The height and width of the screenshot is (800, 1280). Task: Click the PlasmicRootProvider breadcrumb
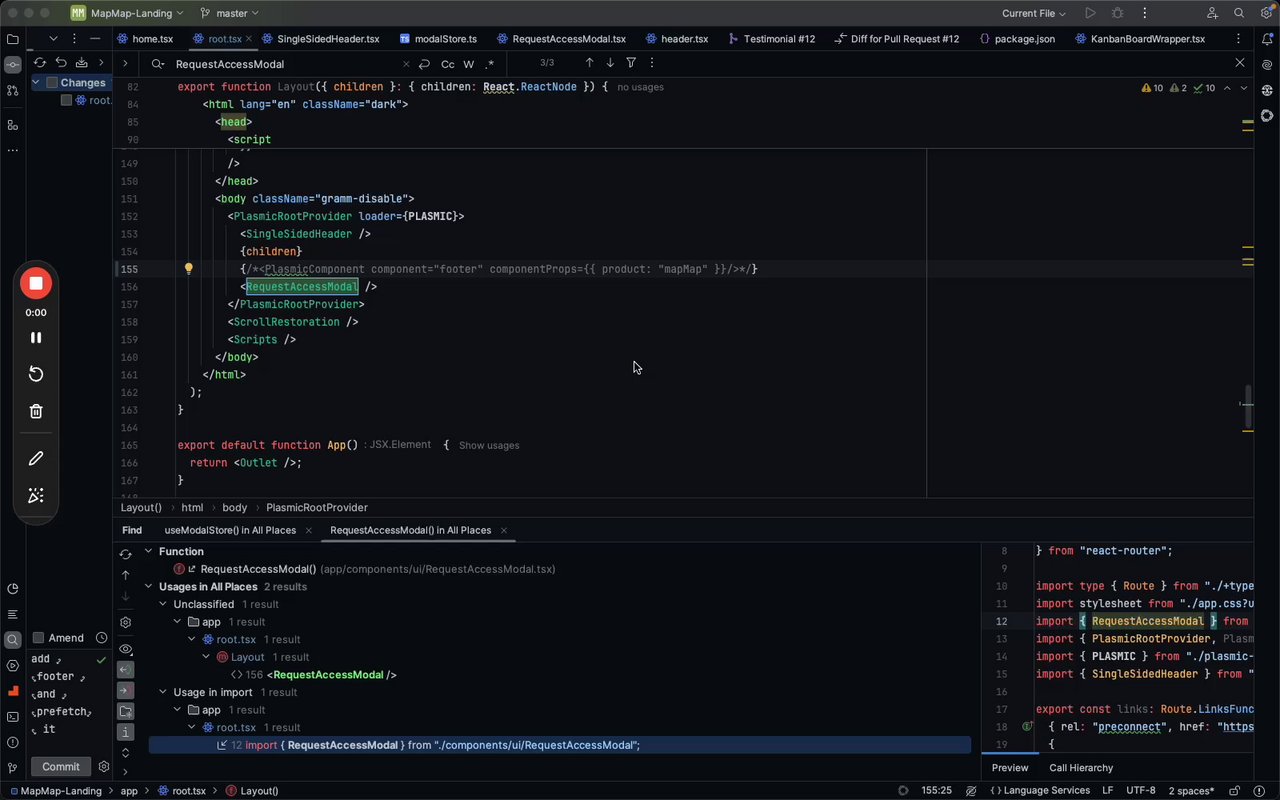click(x=317, y=507)
